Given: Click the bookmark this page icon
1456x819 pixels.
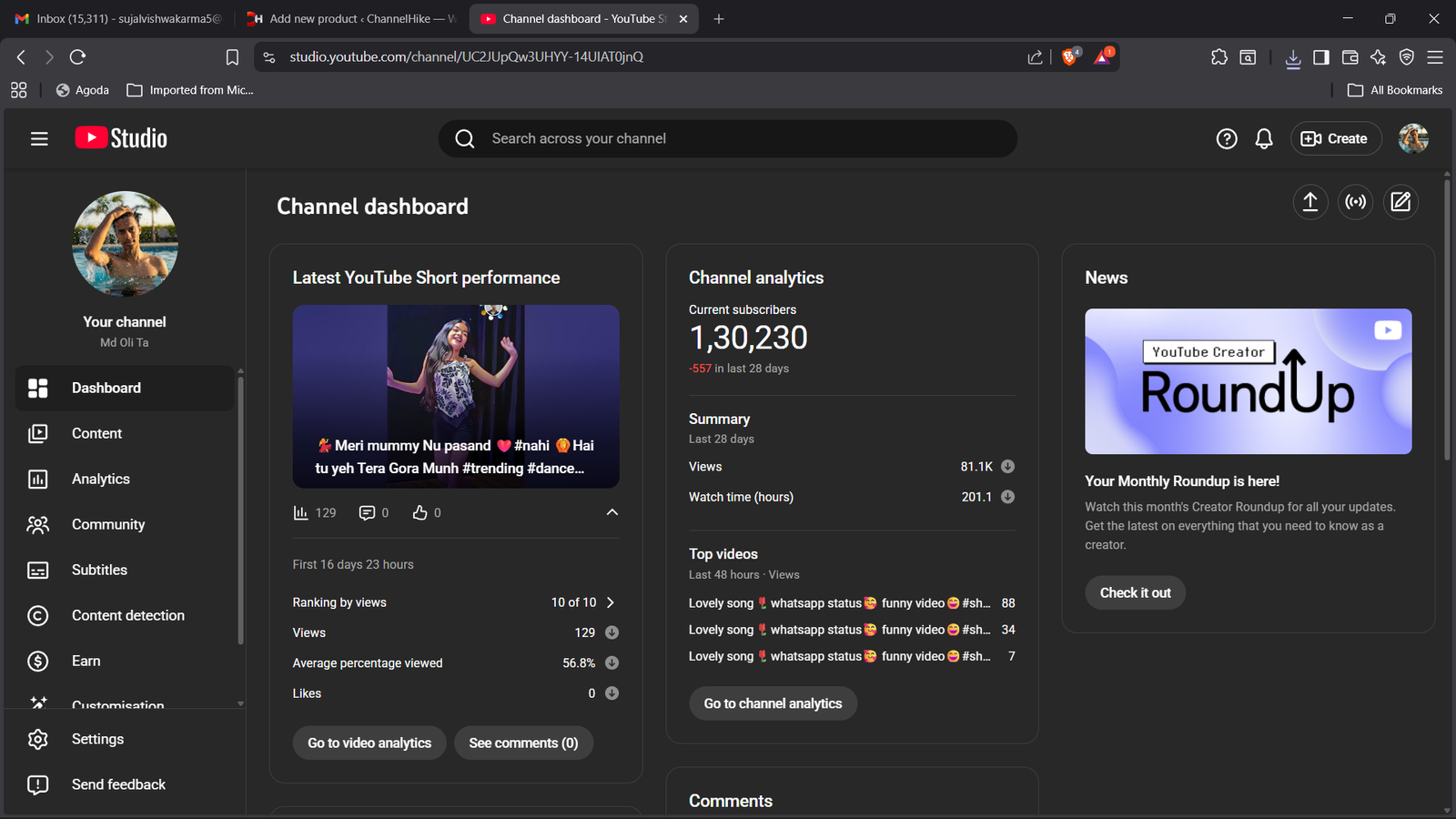Looking at the screenshot, I should click(x=232, y=57).
